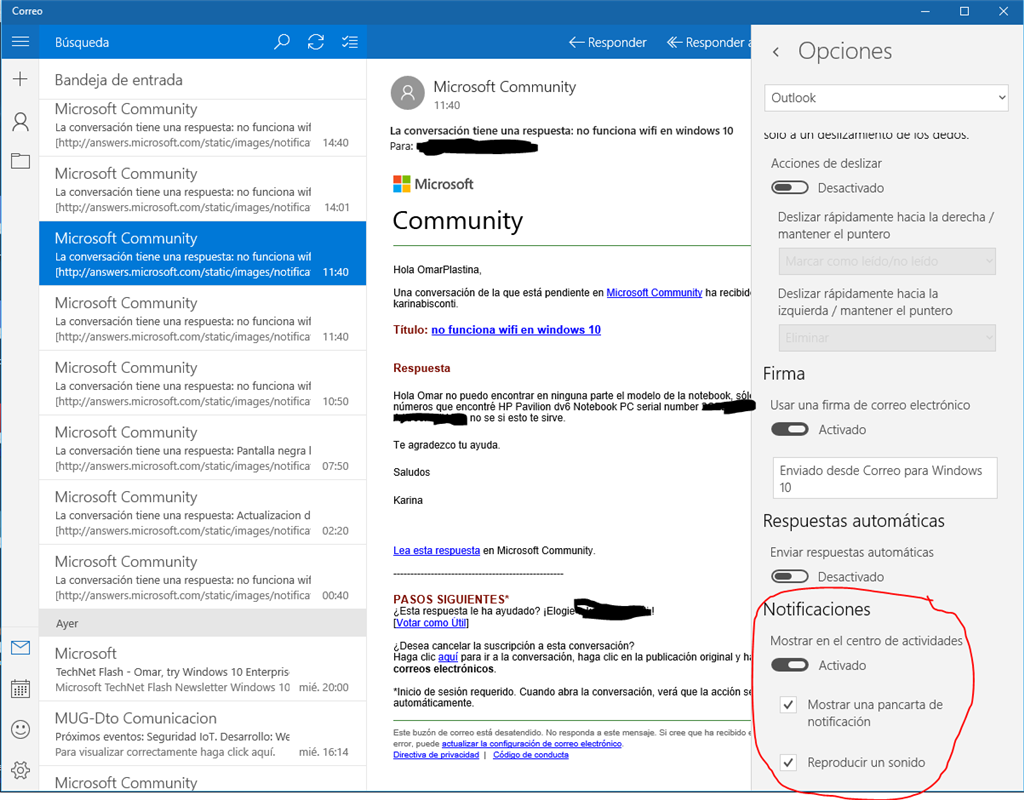The image size is (1024, 800).
Task: Open 'no funciona wifi en windows 10' link
Action: click(x=516, y=330)
